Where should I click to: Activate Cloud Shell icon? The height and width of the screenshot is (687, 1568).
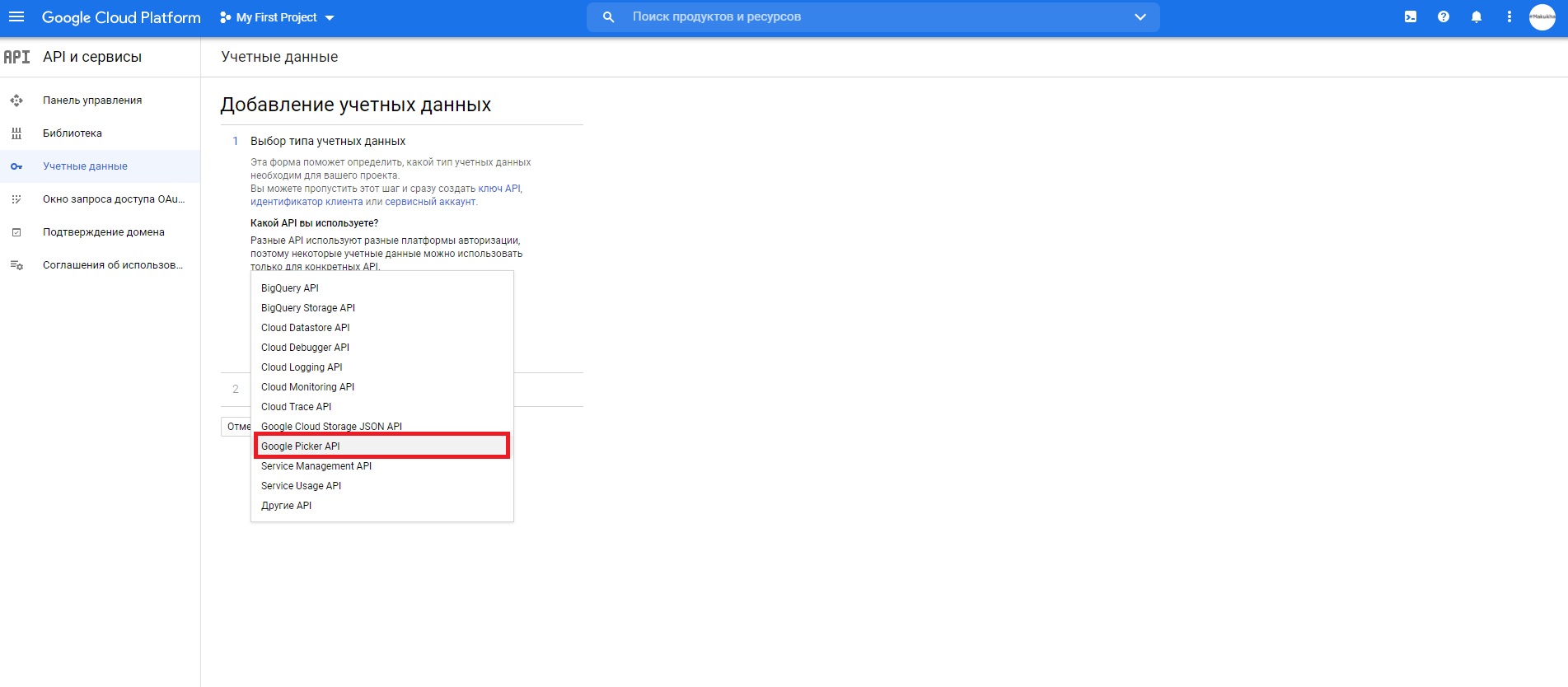(1411, 16)
